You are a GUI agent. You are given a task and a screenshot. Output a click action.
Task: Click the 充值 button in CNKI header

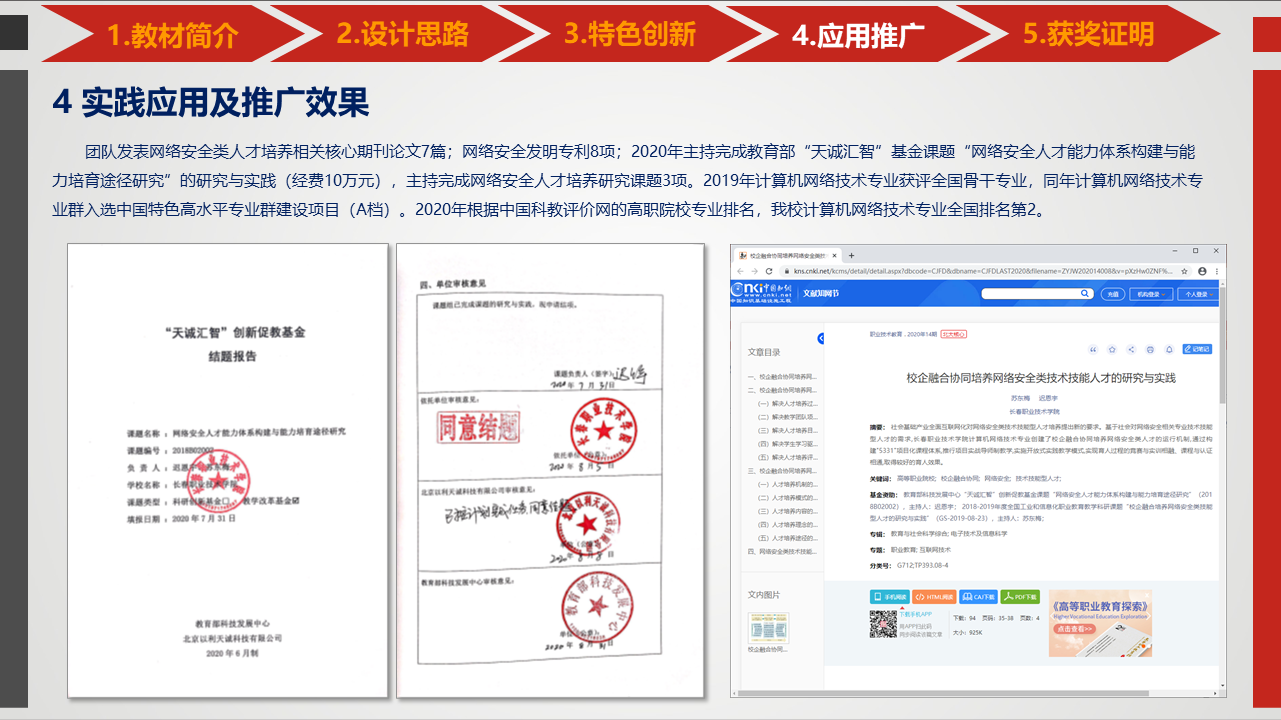tap(1114, 294)
